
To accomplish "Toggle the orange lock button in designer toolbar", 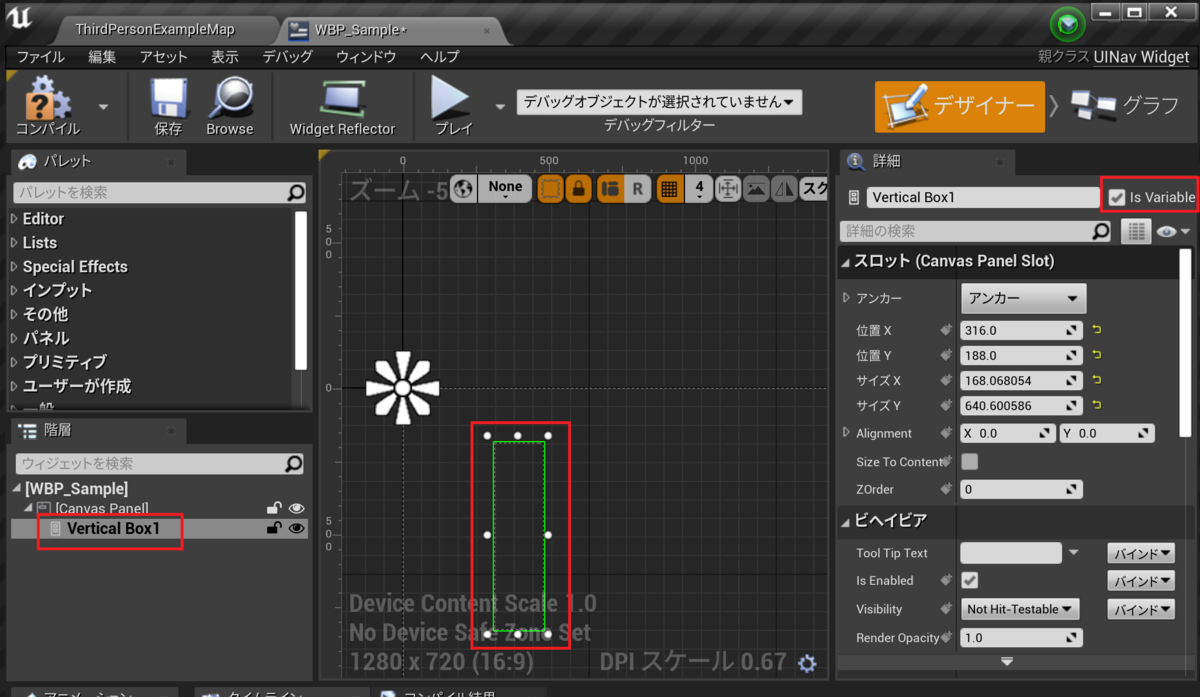I will (578, 188).
